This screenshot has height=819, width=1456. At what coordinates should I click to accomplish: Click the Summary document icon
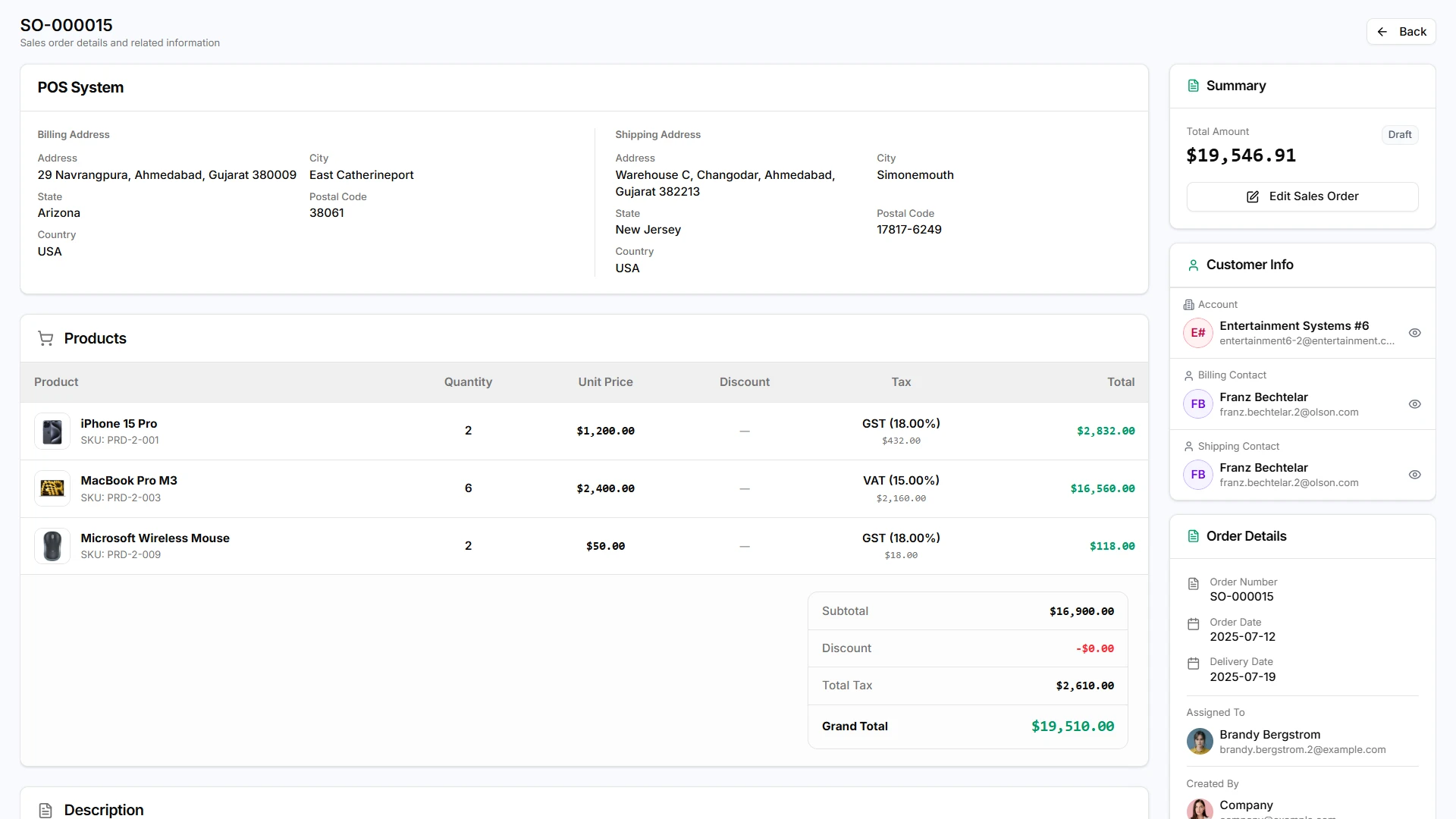pyautogui.click(x=1193, y=86)
